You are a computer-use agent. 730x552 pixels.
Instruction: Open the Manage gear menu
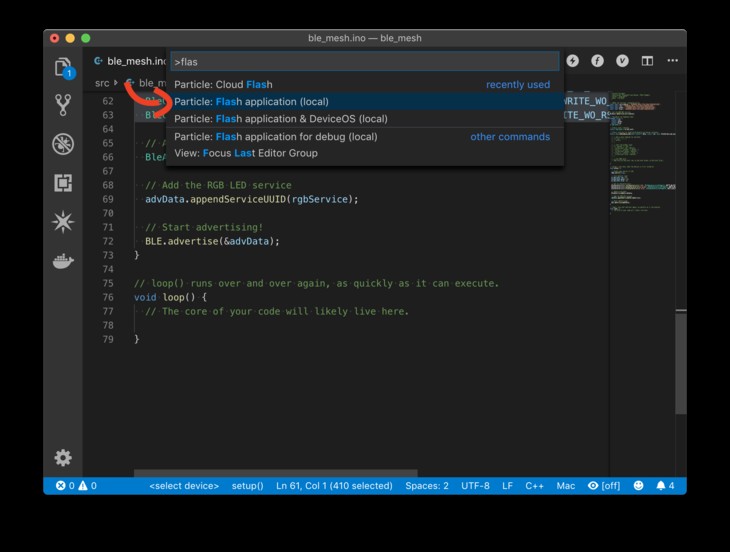[x=63, y=458]
